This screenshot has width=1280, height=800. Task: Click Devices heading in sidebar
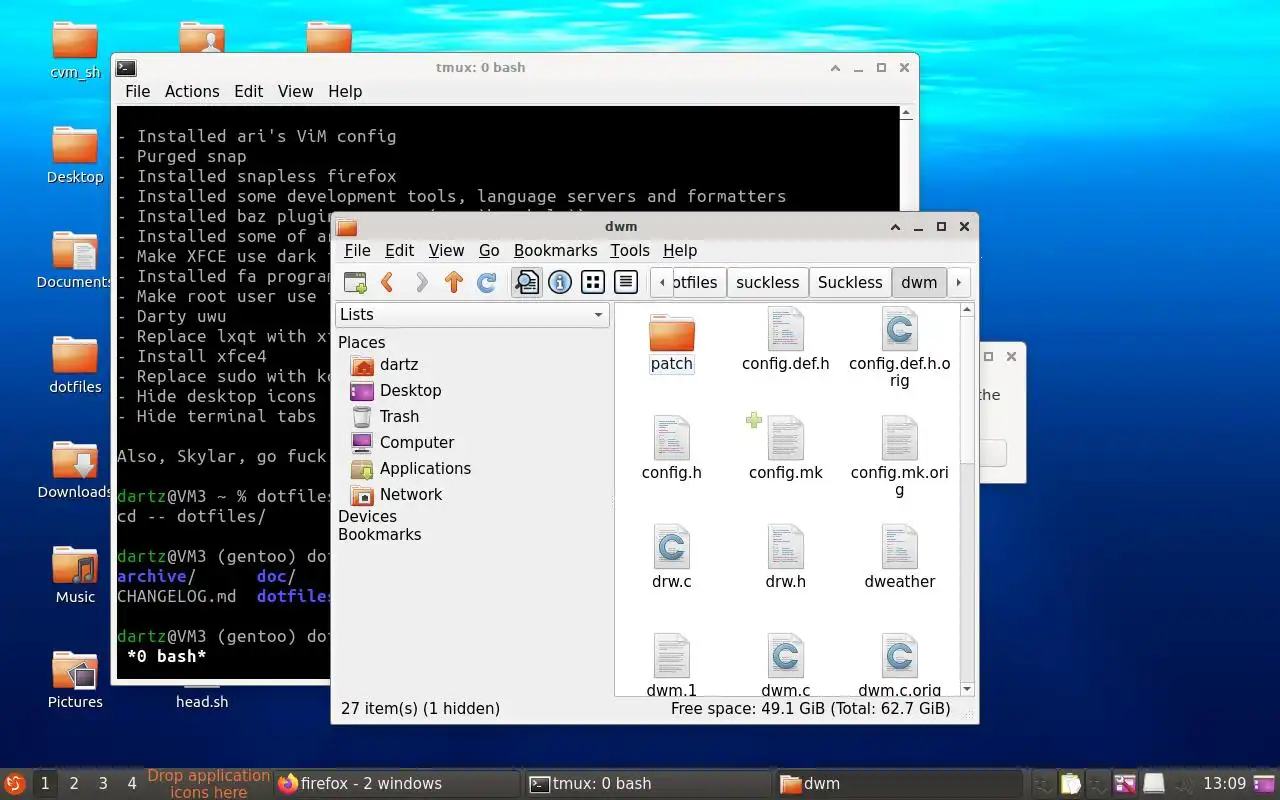tap(367, 516)
